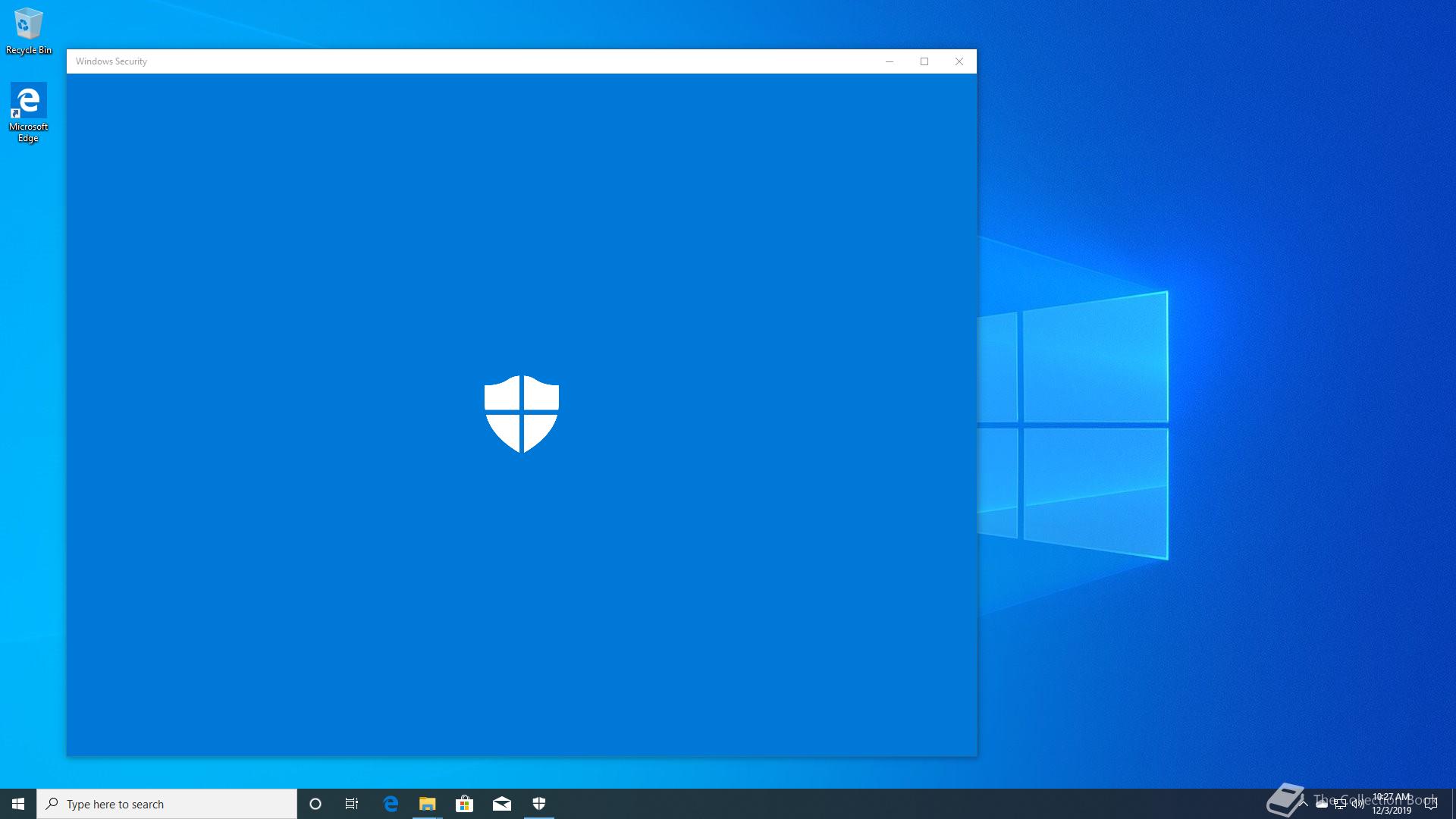Image resolution: width=1456 pixels, height=819 pixels.
Task: Open the OneDrive cloud tray icon
Action: click(x=1322, y=805)
